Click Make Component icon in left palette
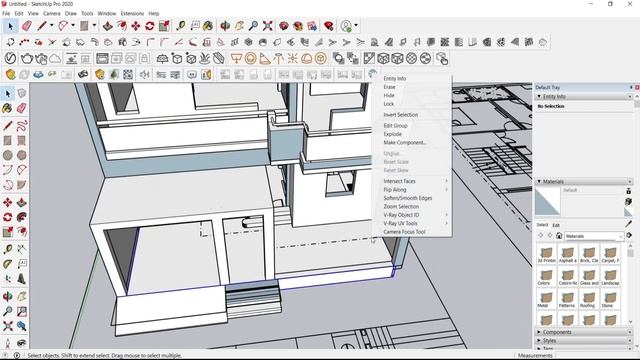Screen dimensions: 640x360 coord(22,94)
